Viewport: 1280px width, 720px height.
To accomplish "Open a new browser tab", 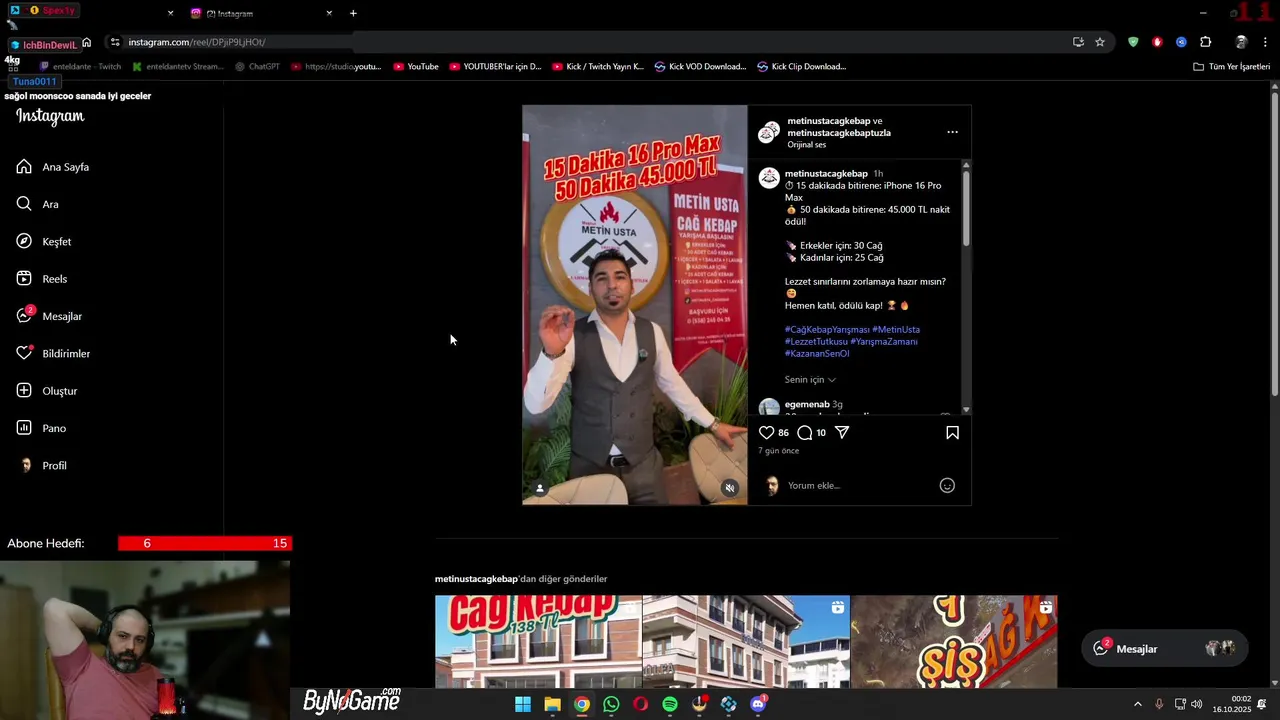I will coord(353,13).
